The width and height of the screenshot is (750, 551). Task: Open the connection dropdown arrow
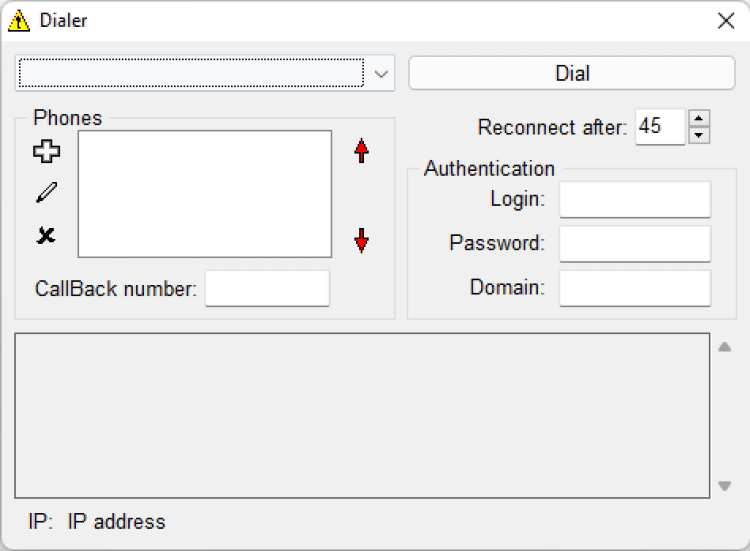(381, 73)
